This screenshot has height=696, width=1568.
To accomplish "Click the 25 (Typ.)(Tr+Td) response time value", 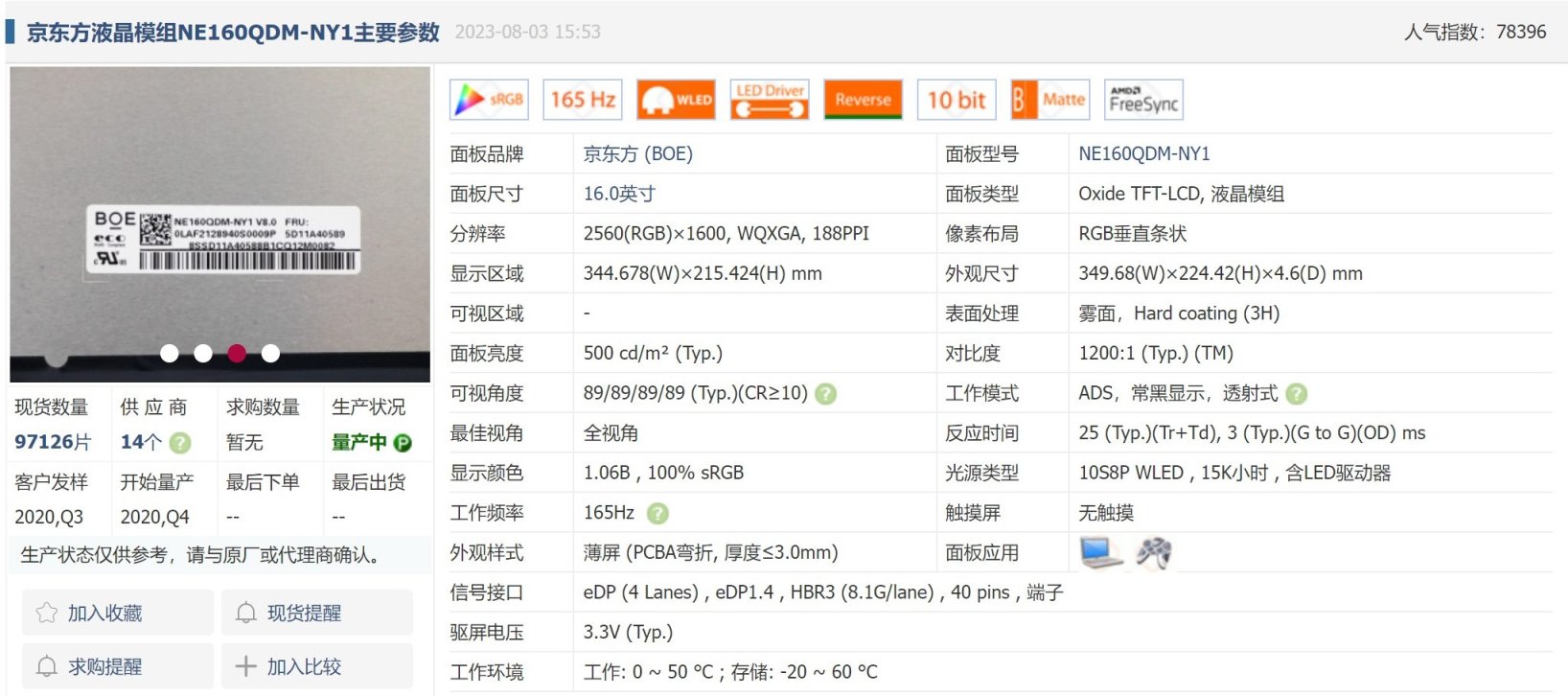I will pos(1252,433).
